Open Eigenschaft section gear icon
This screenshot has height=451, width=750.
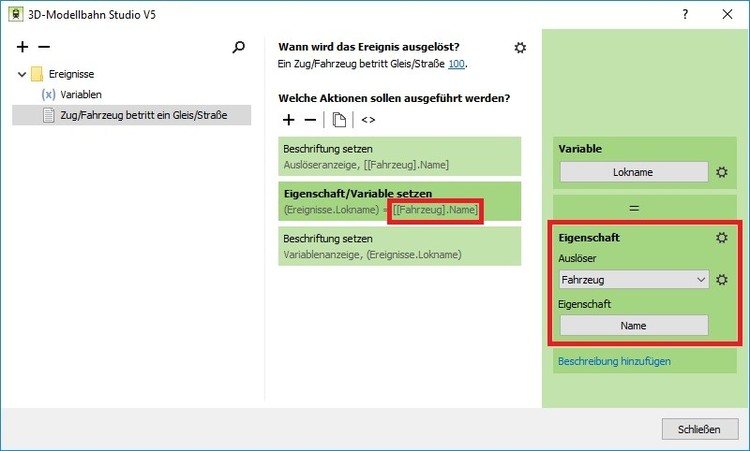coord(722,238)
